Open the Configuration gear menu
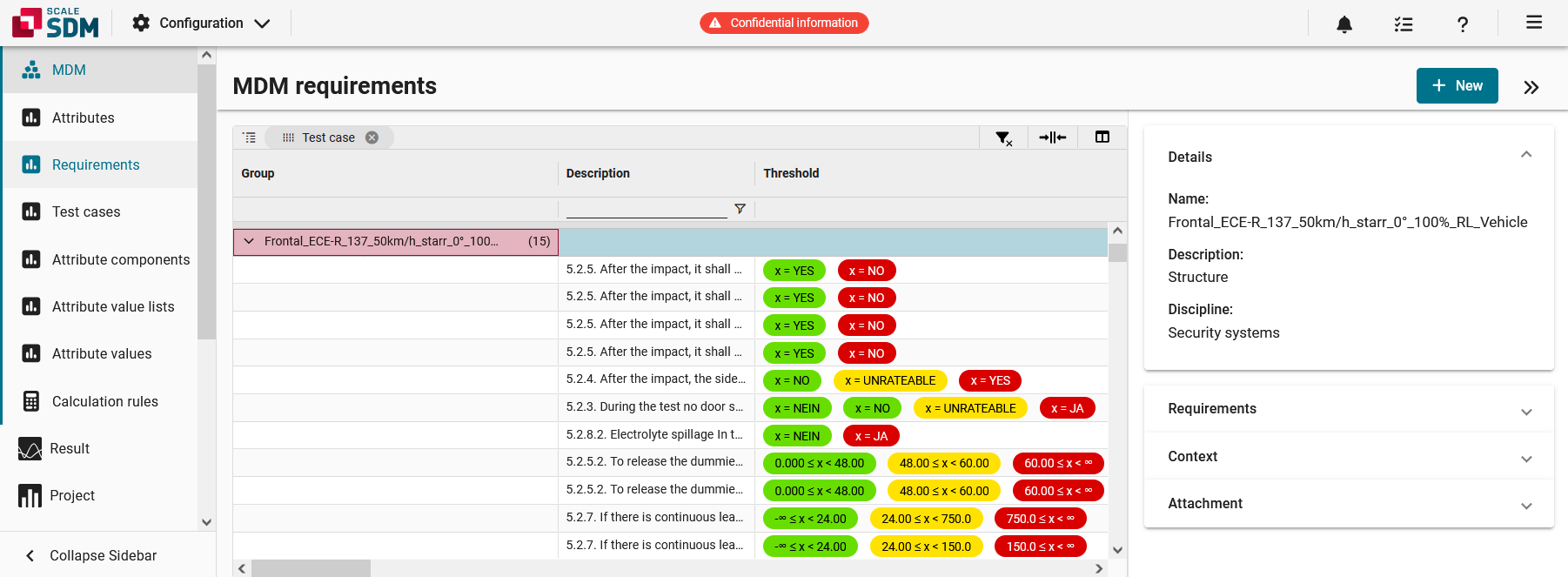 pyautogui.click(x=201, y=23)
